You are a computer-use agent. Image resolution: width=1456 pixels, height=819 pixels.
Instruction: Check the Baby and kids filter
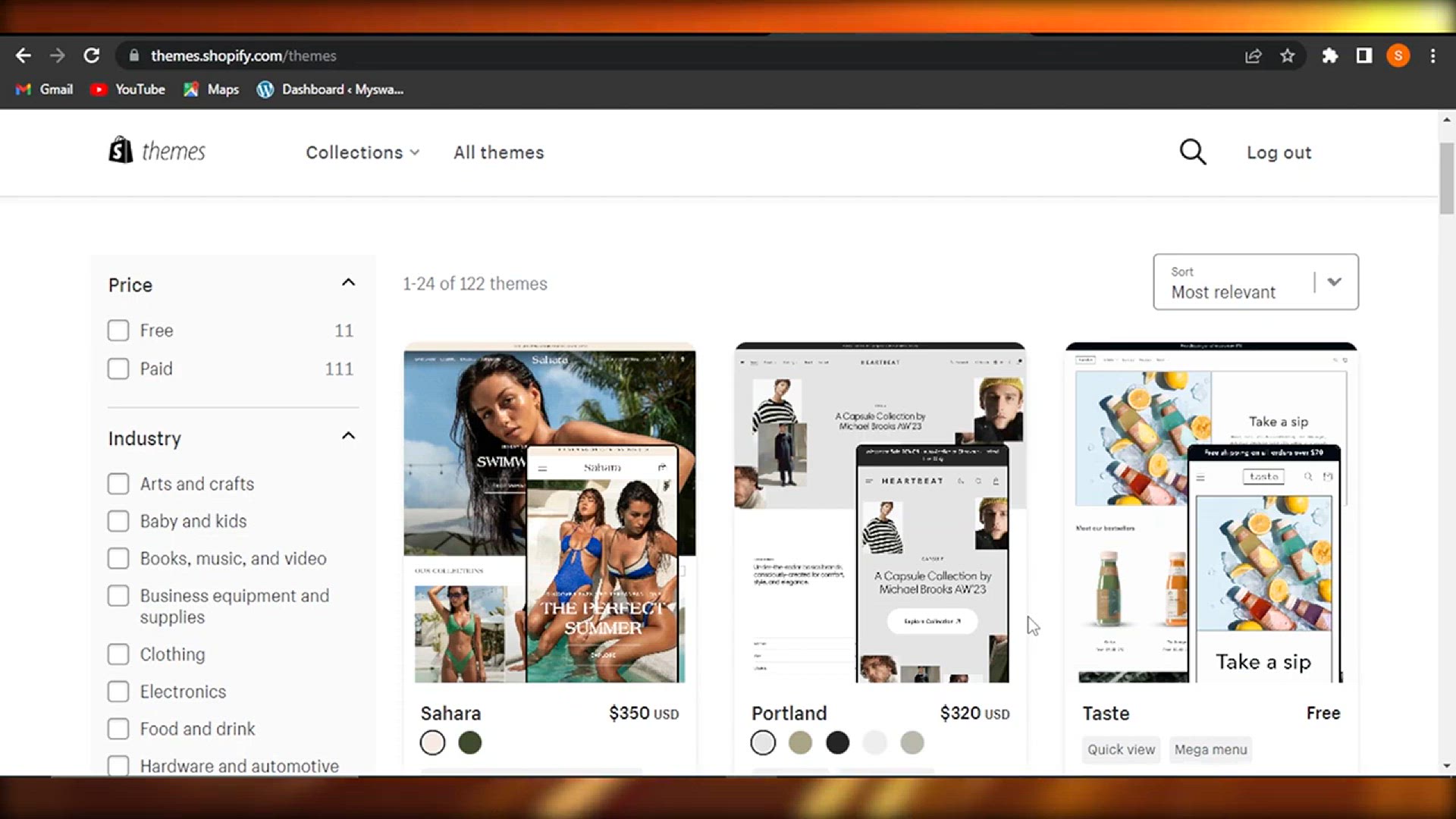click(118, 521)
